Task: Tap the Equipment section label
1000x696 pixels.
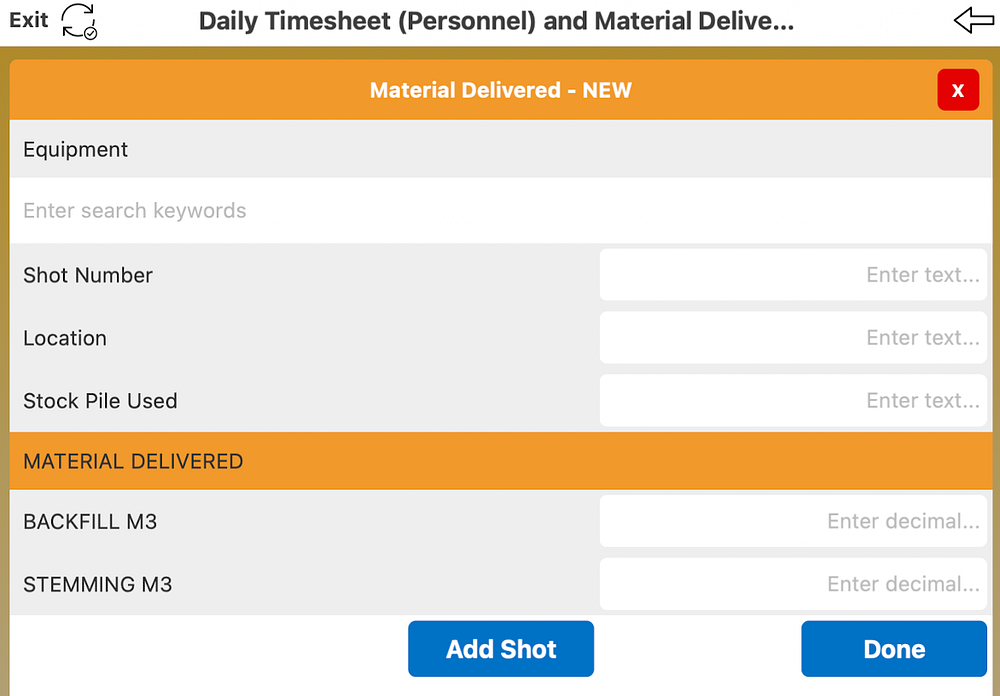Action: (x=76, y=150)
